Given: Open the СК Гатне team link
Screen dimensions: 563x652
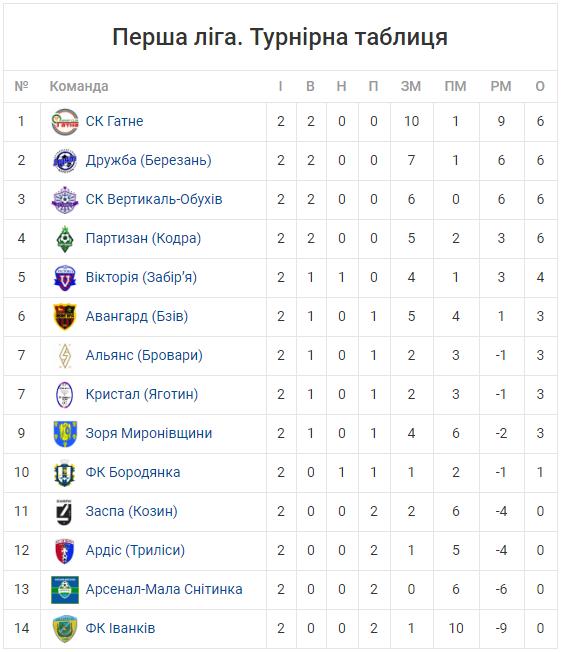Looking at the screenshot, I should (x=114, y=121).
